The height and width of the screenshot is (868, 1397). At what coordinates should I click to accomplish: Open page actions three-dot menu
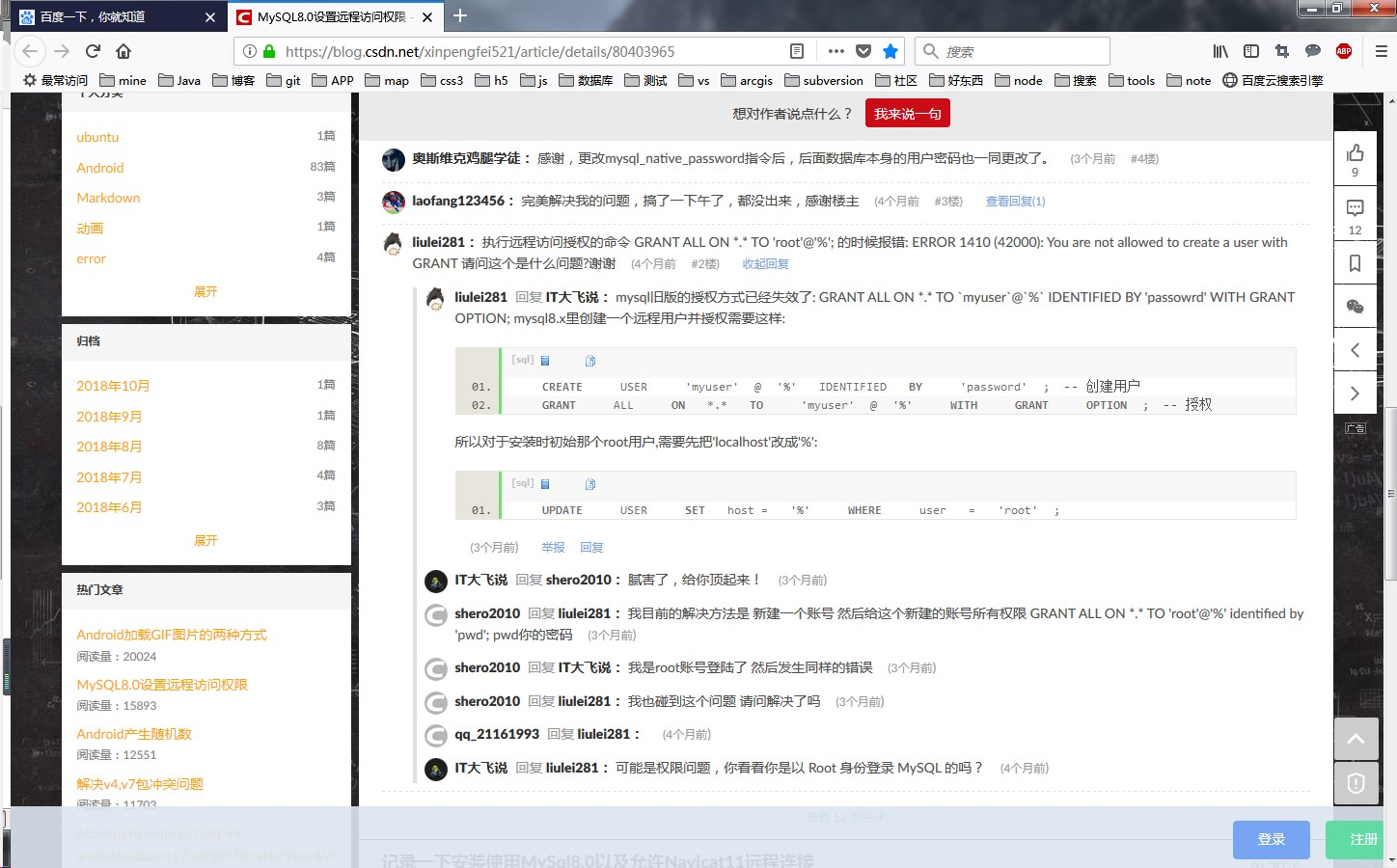tap(835, 51)
